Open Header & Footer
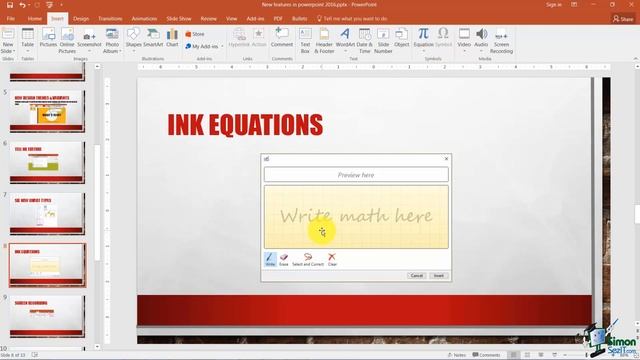The width and height of the screenshot is (640, 360). (324, 41)
